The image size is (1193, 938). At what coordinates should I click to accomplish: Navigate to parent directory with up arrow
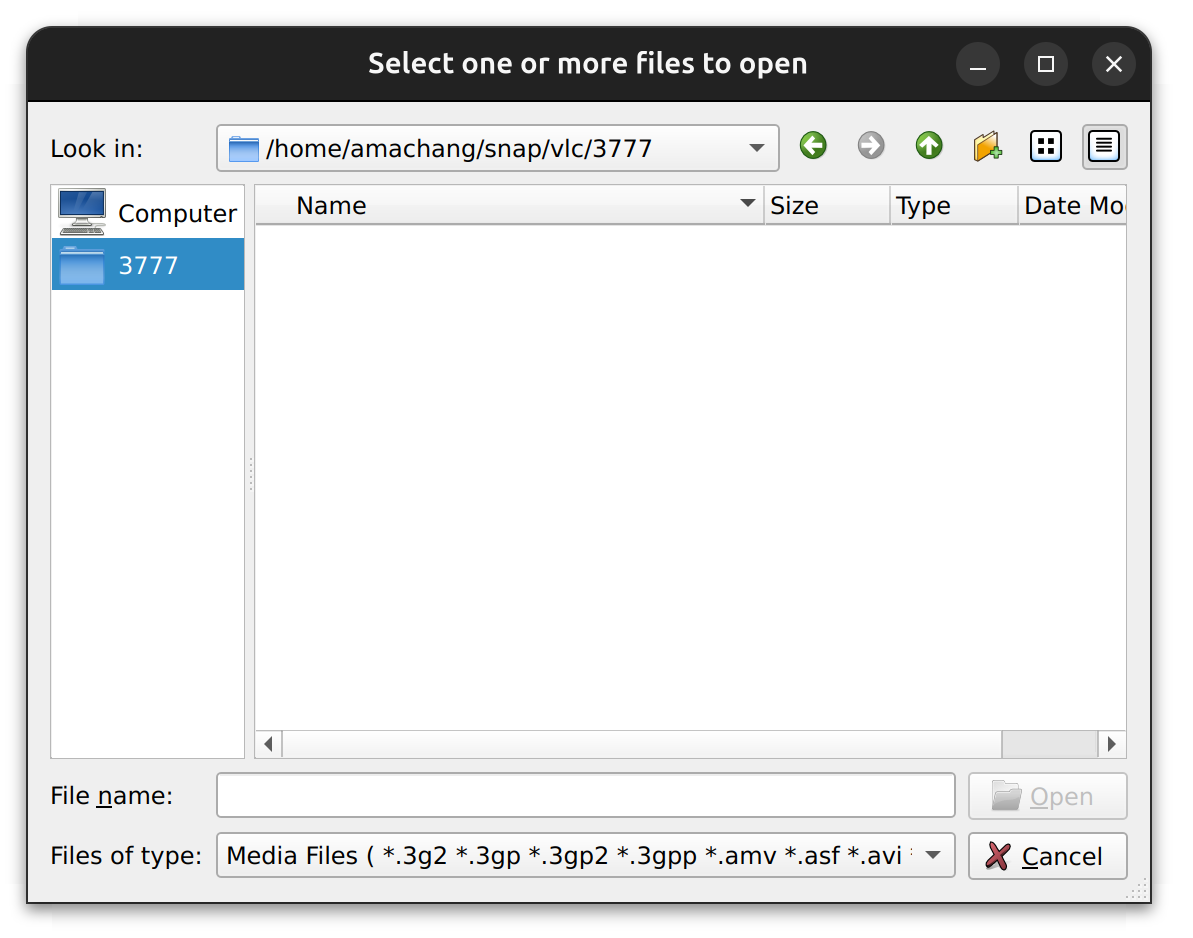[928, 146]
